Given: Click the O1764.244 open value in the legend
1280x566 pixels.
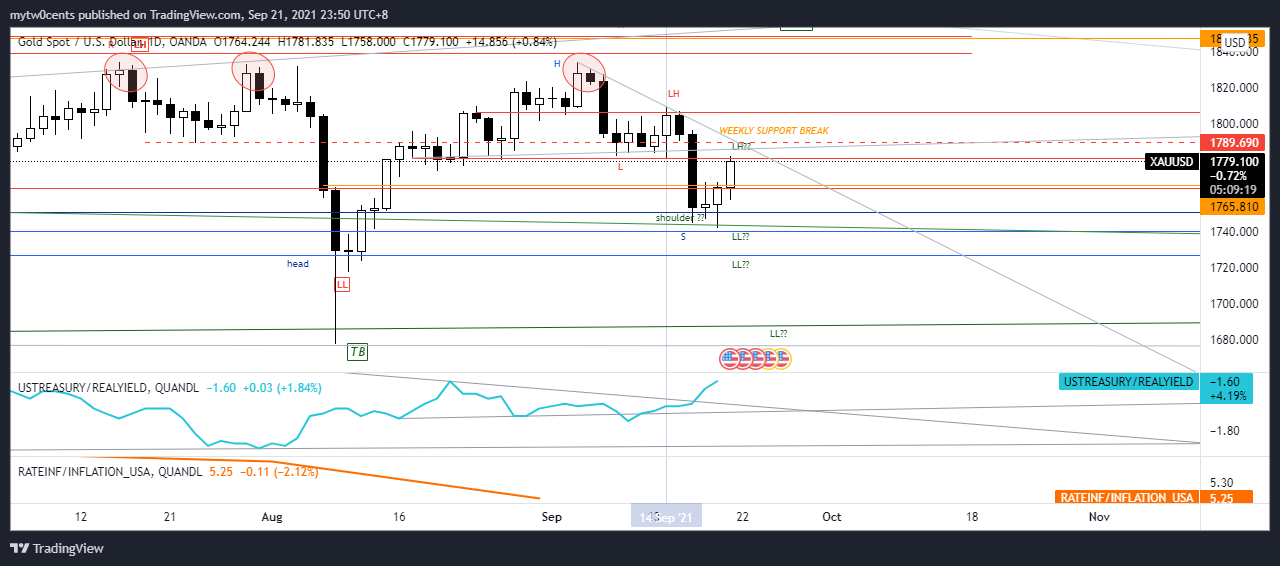Looking at the screenshot, I should (x=242, y=42).
